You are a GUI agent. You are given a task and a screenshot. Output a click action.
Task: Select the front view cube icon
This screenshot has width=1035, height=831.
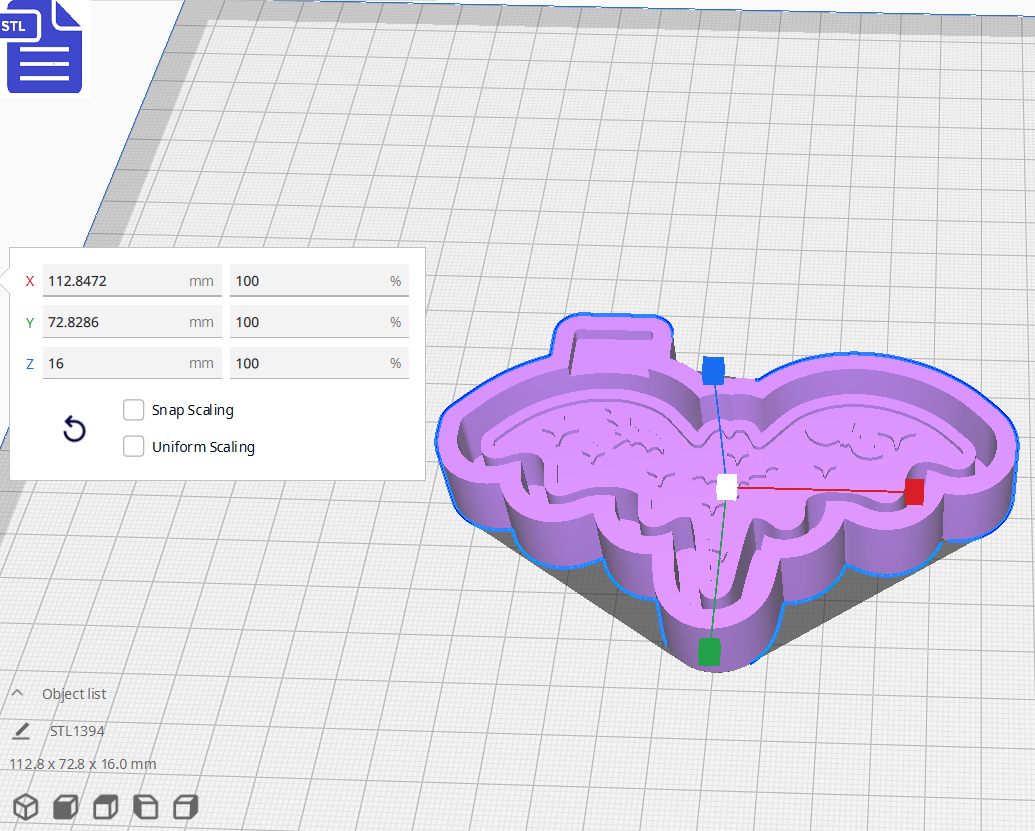tap(65, 807)
